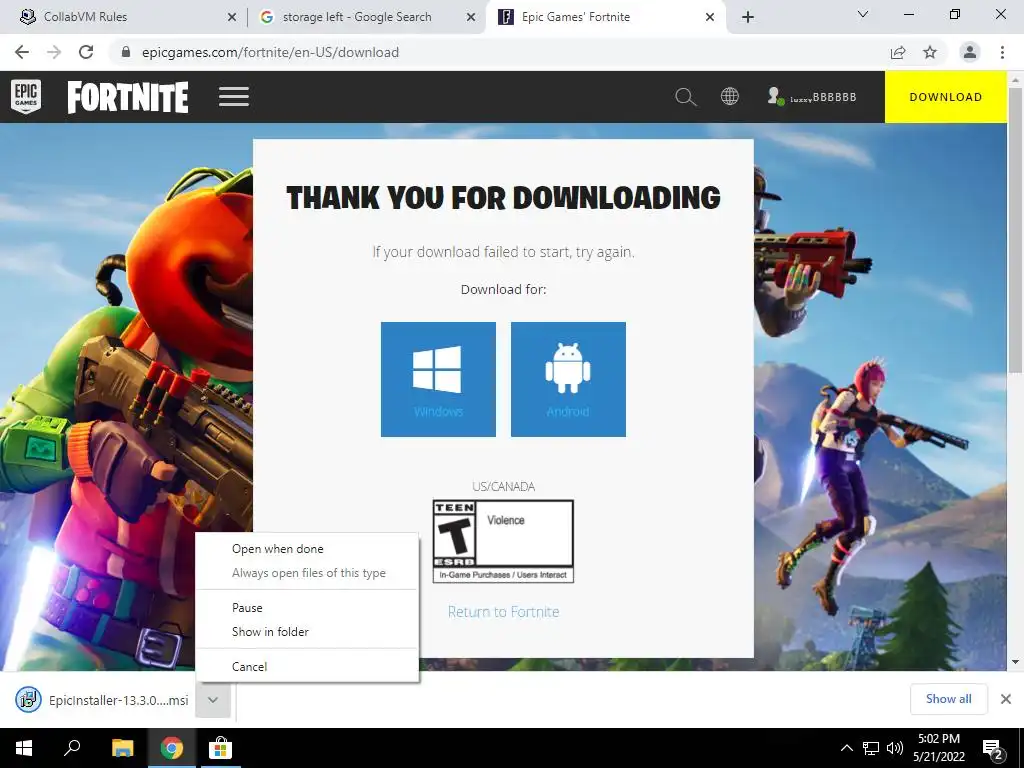
Task: Open volume control tray icon
Action: pyautogui.click(x=895, y=748)
